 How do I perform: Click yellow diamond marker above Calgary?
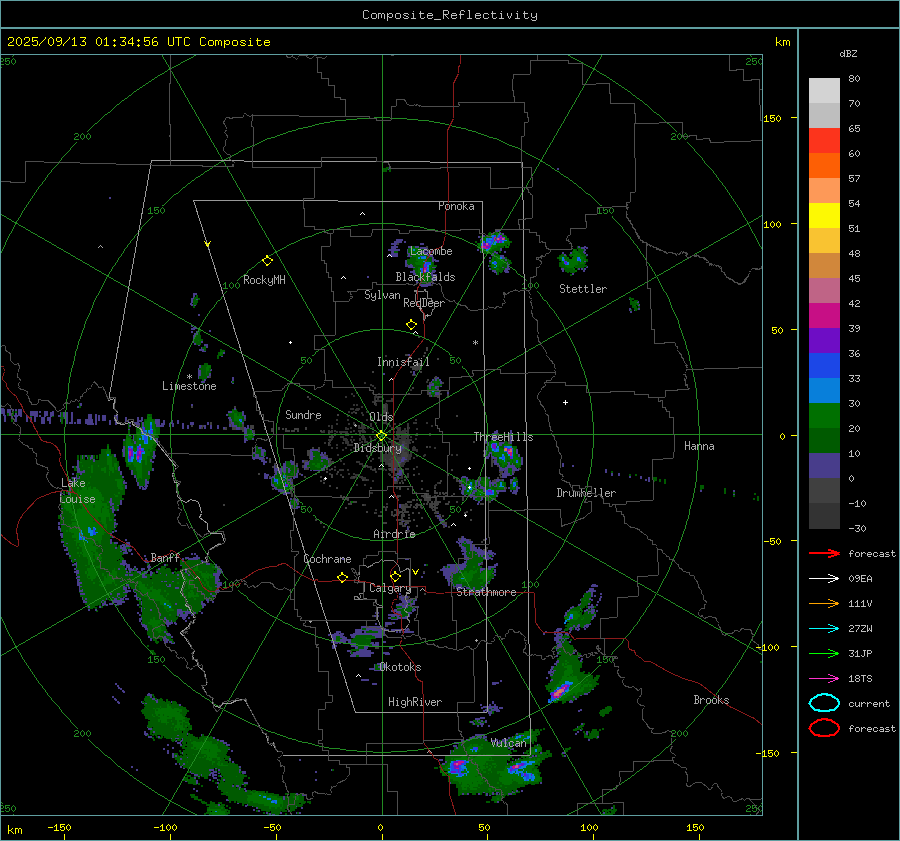395,576
